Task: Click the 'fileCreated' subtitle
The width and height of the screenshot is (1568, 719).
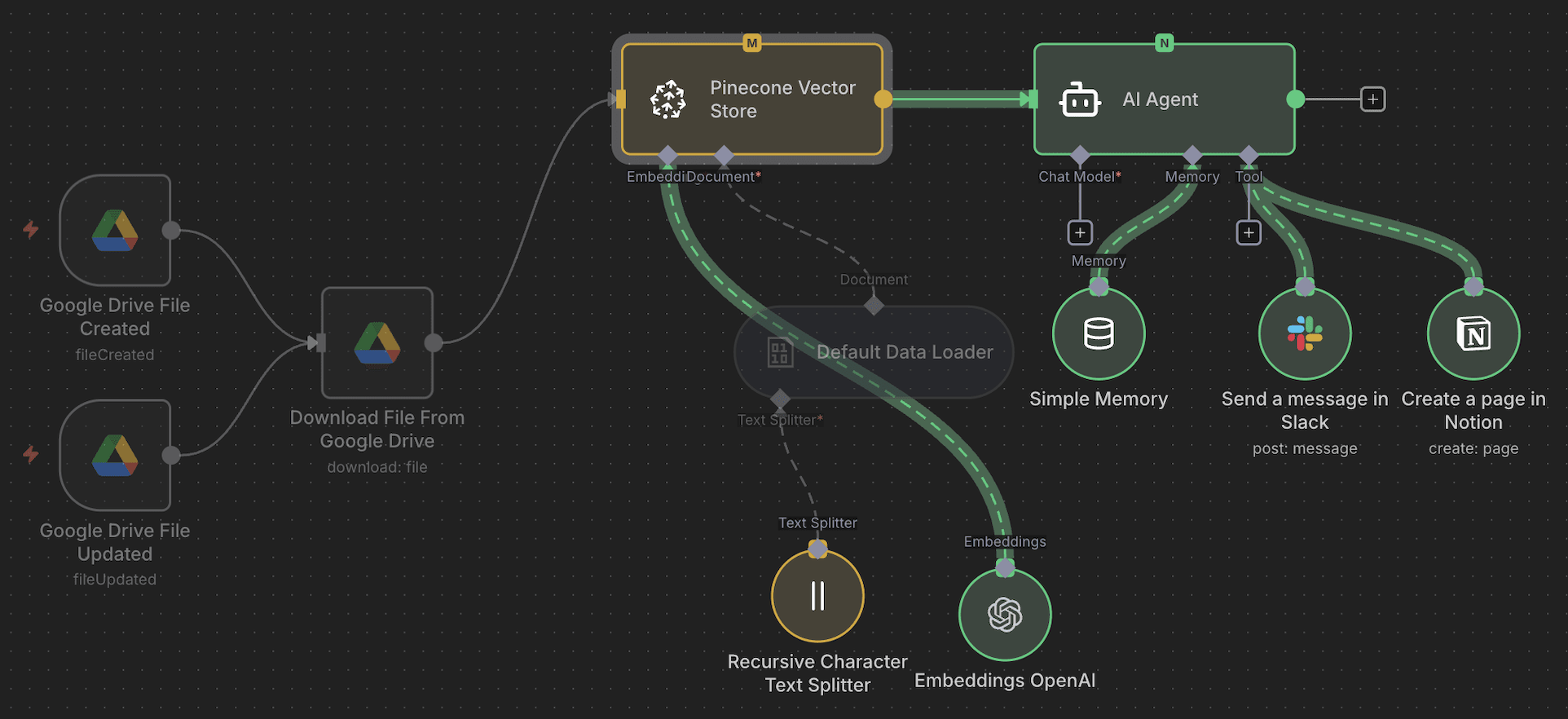Action: (115, 355)
